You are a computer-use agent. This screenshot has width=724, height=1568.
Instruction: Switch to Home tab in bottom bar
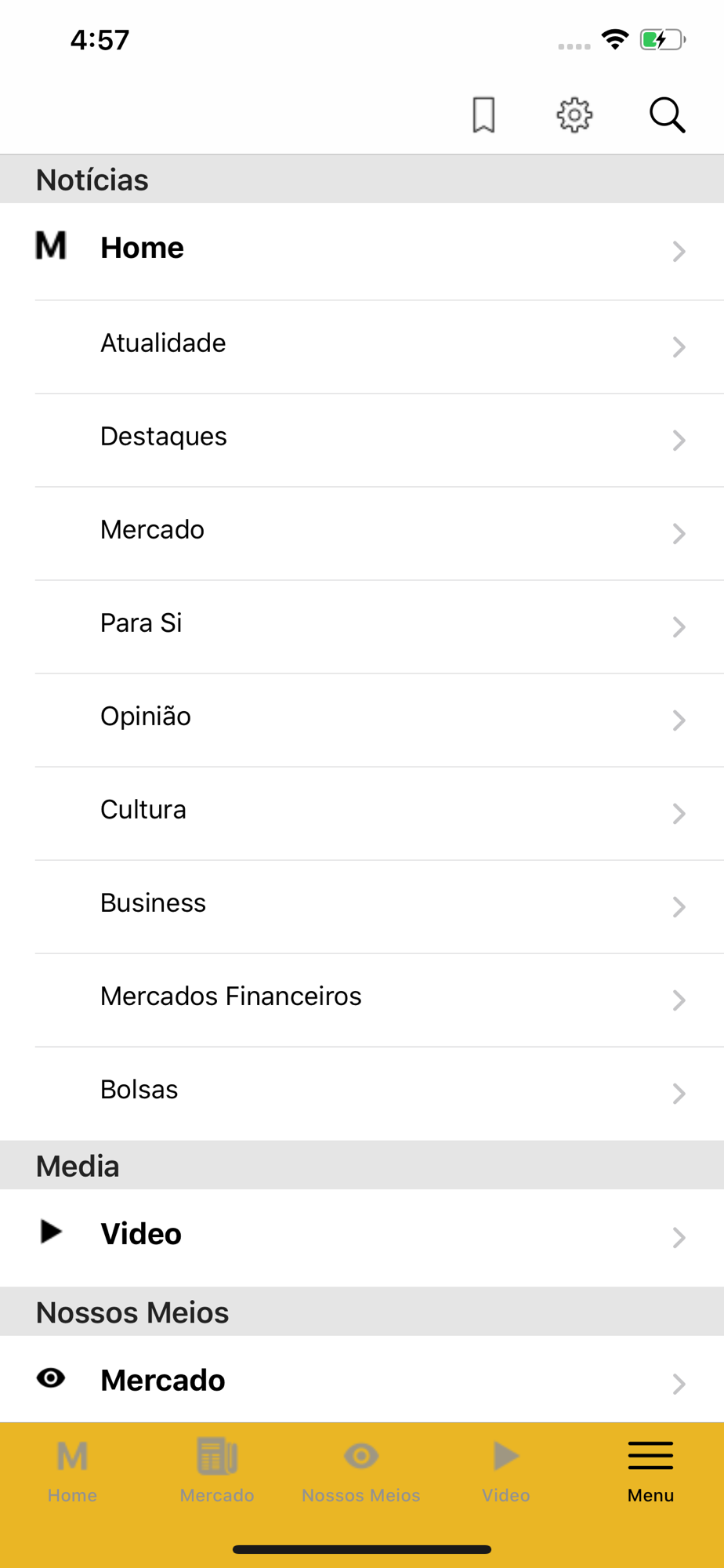point(72,1471)
